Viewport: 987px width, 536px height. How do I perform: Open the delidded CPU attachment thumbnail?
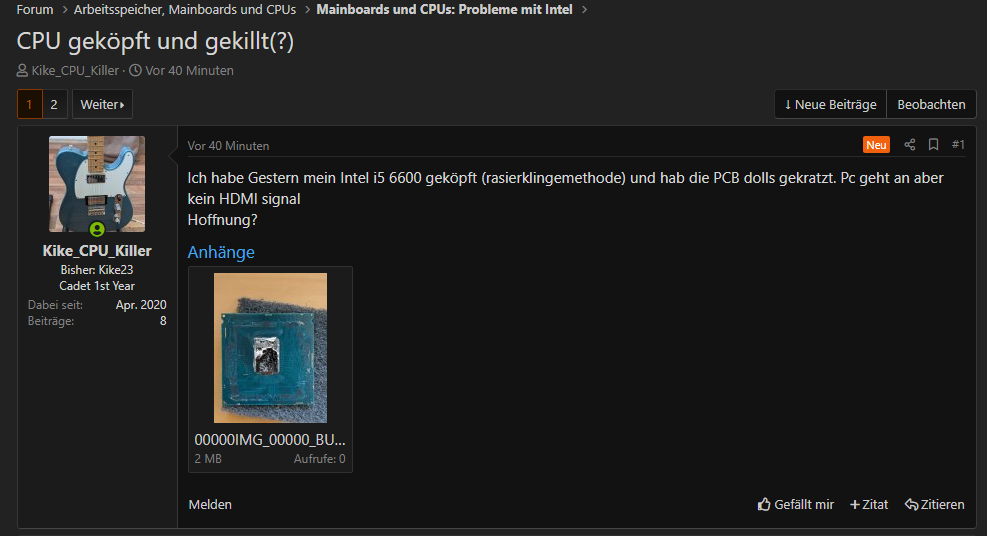pyautogui.click(x=270, y=347)
